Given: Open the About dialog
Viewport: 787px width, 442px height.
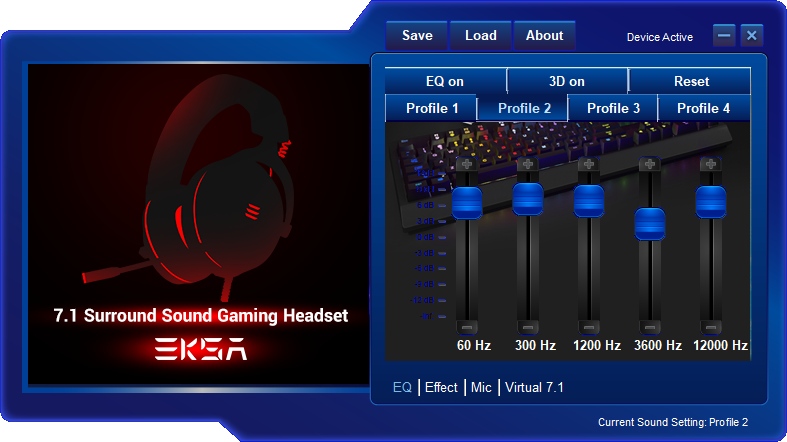Looking at the screenshot, I should pyautogui.click(x=544, y=36).
